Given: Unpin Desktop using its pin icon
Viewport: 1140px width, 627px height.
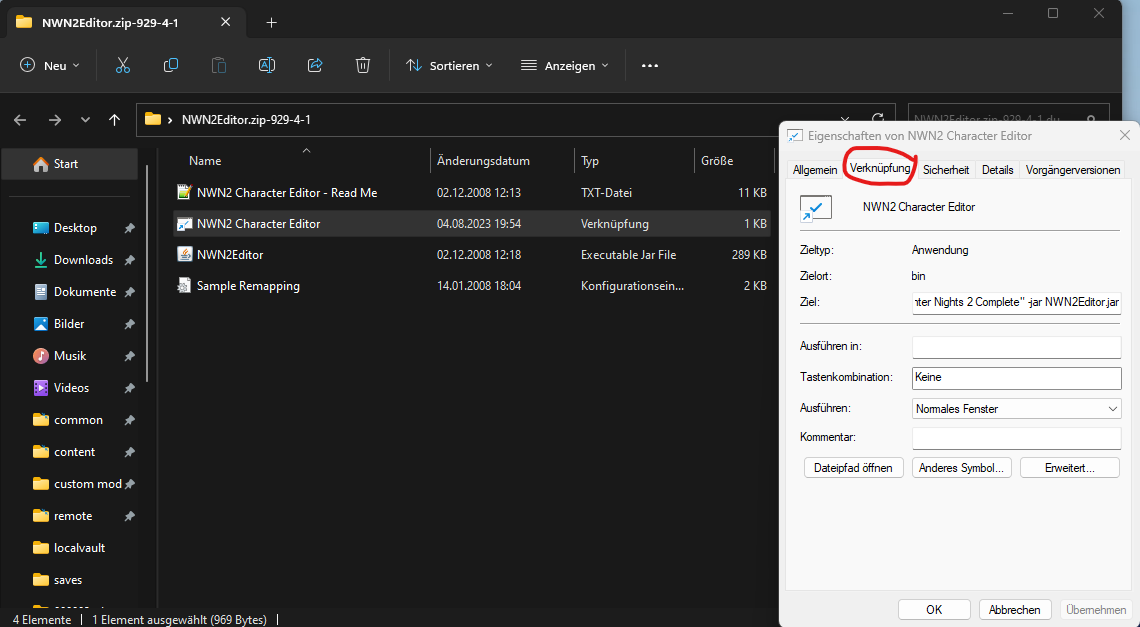Looking at the screenshot, I should pyautogui.click(x=129, y=228).
